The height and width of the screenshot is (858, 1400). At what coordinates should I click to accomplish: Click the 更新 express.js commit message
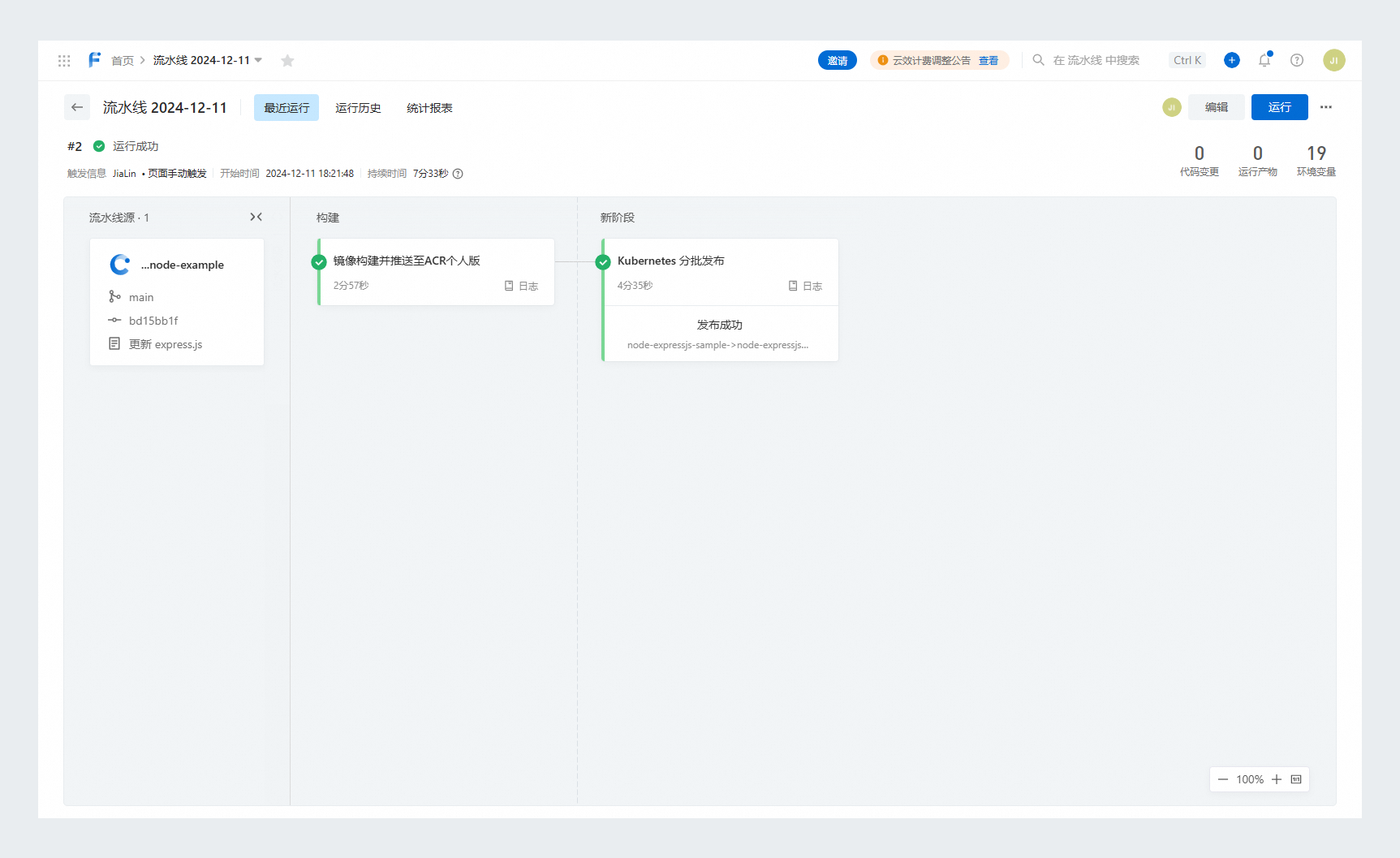[x=166, y=344]
